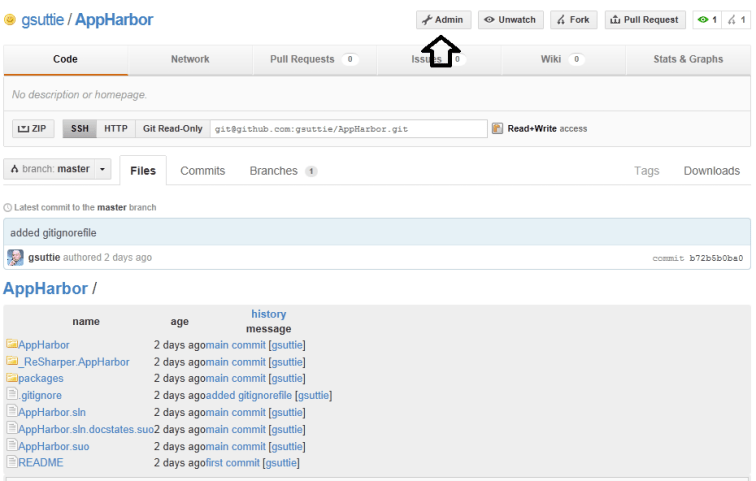756x481 pixels.
Task: Click the Pull Request button's icon
Action: (615, 20)
